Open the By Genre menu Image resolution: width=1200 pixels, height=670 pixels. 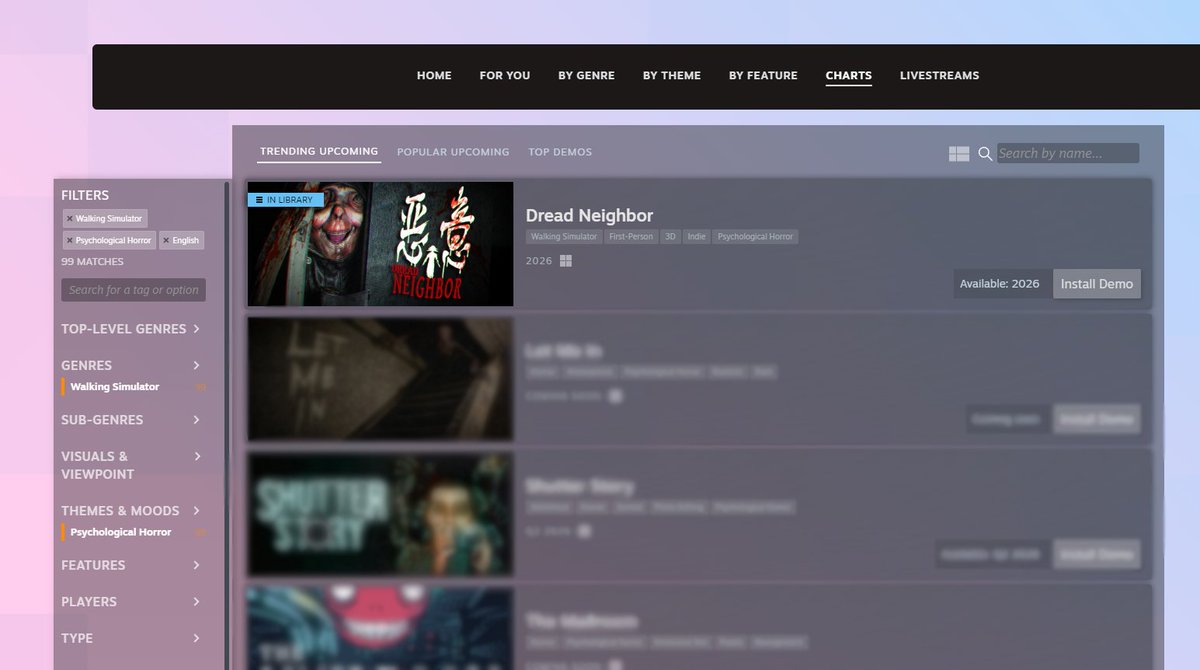pos(586,76)
